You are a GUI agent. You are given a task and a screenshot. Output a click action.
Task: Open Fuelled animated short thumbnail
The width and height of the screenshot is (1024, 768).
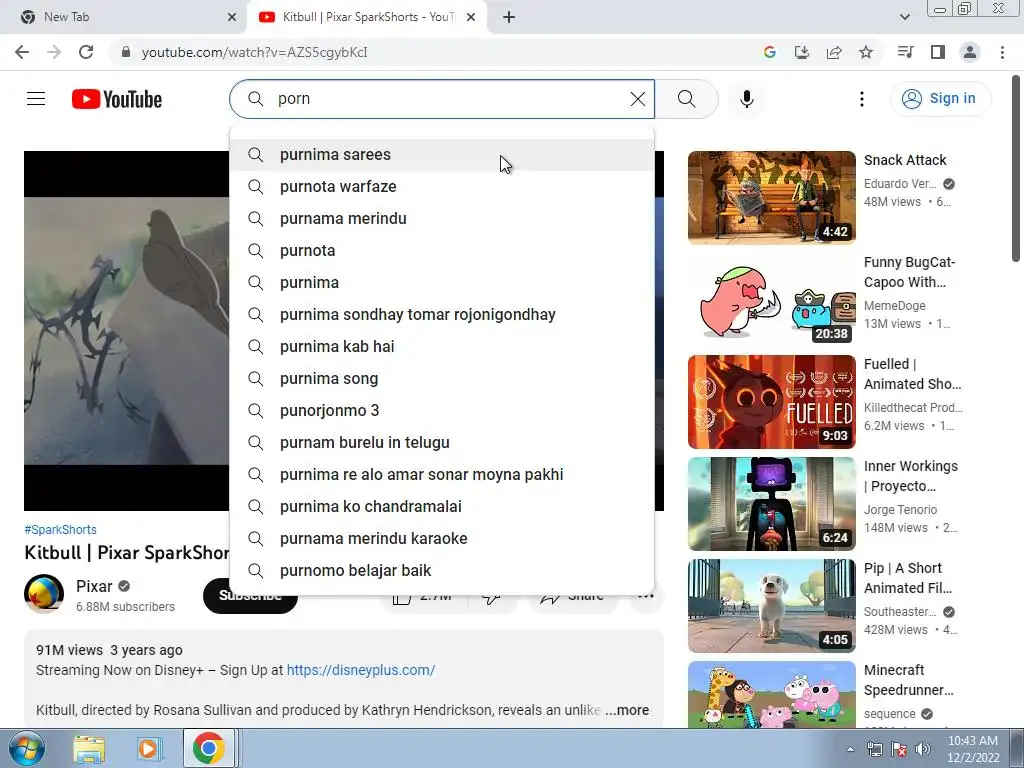(771, 402)
